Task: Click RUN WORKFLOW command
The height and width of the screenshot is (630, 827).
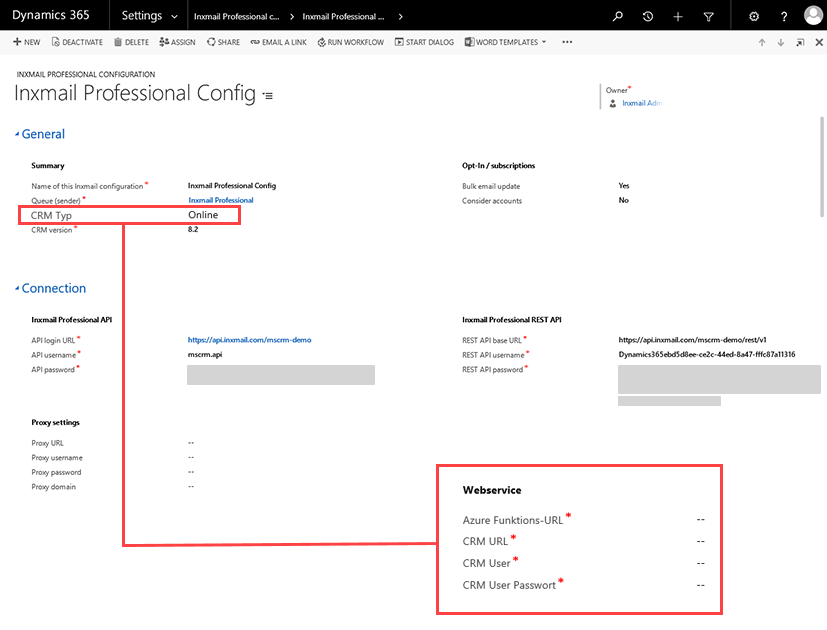Action: [x=351, y=42]
